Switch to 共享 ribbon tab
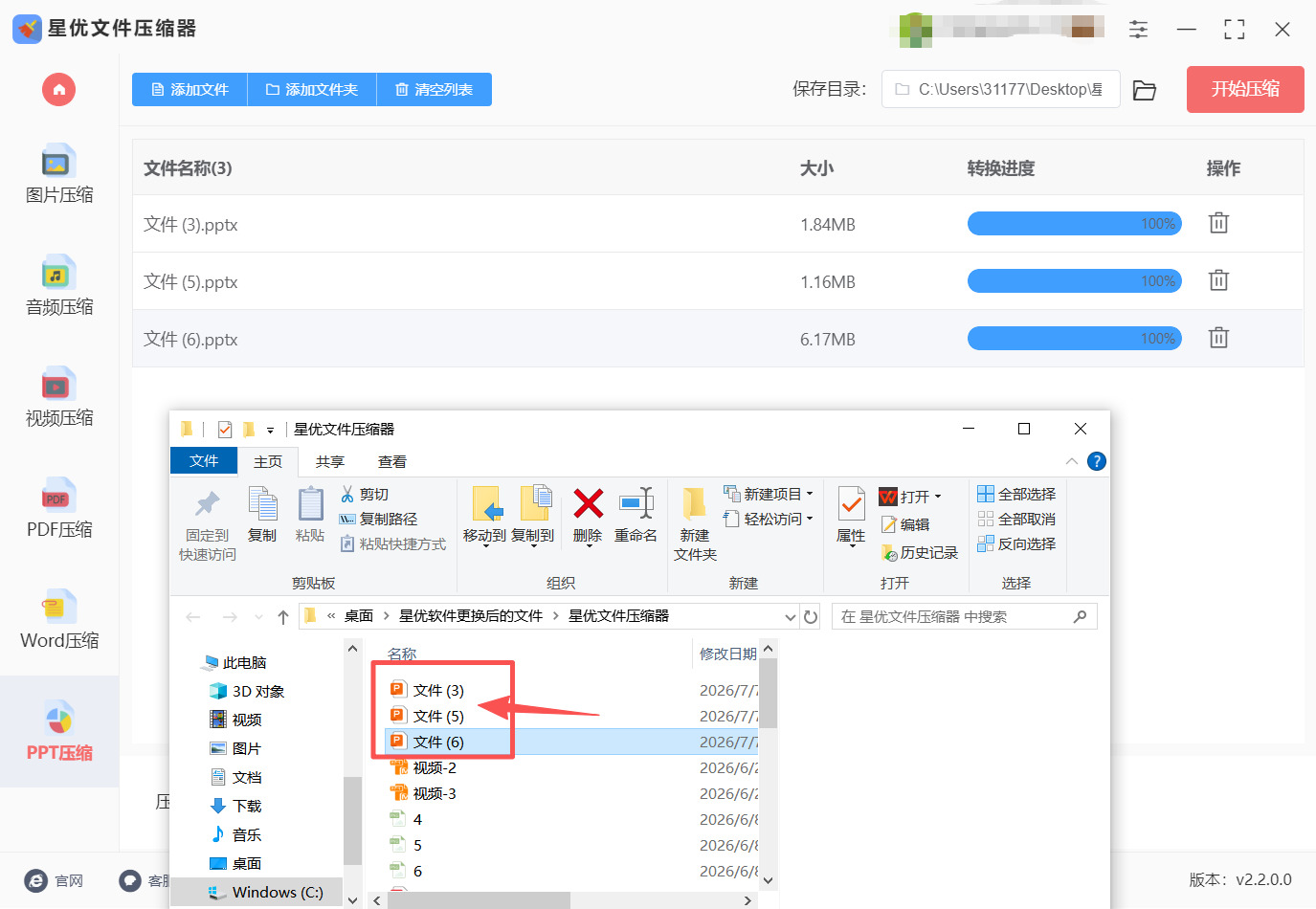Screen dimensions: 1316x909 (x=330, y=461)
